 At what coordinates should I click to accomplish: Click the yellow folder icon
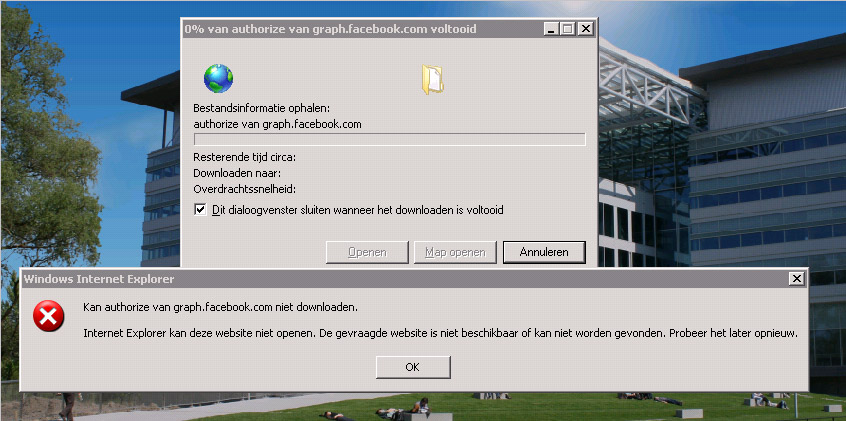[x=433, y=79]
